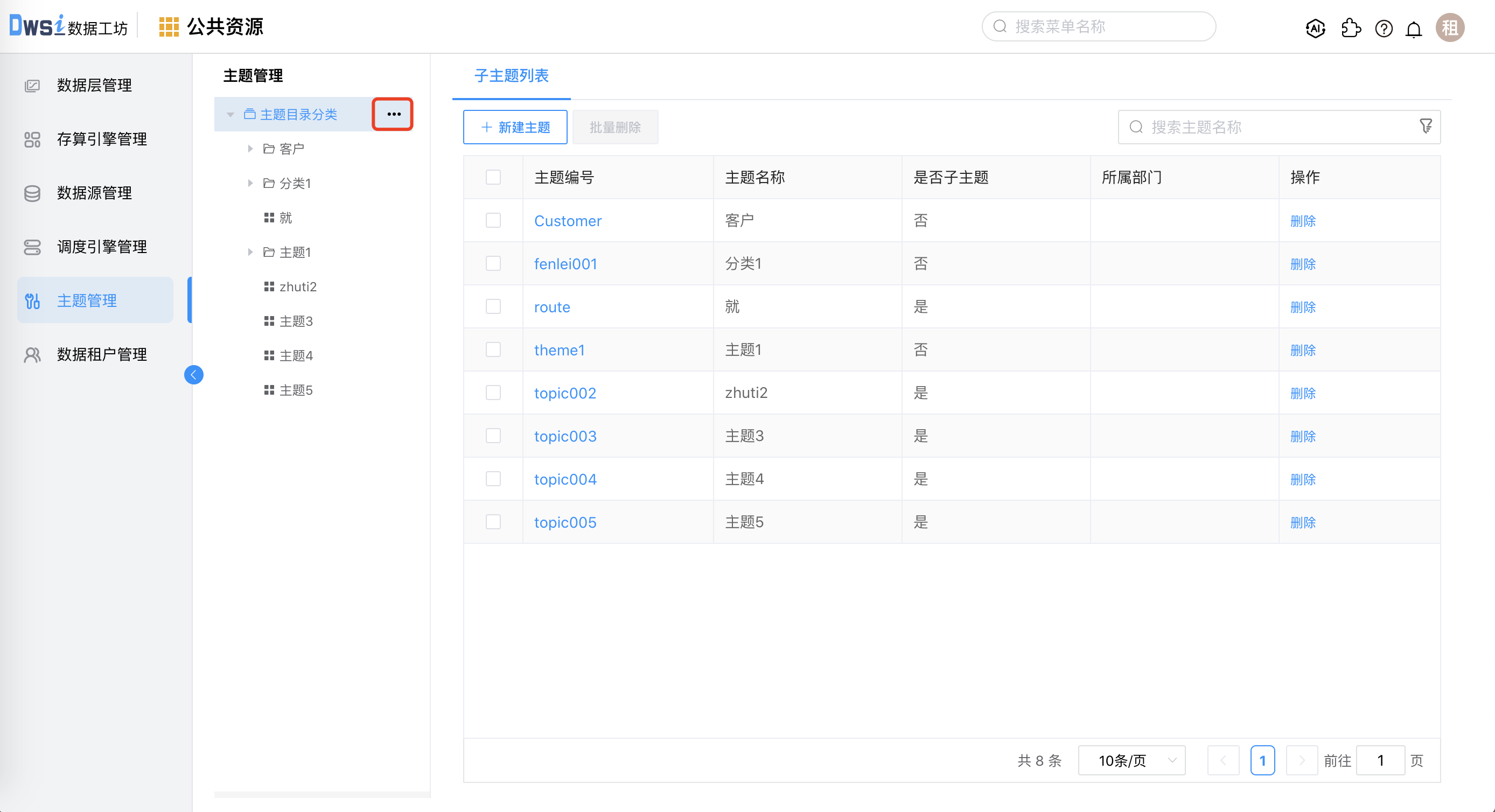Select zhuti2 in the topic tree
The width and height of the screenshot is (1495, 812).
coord(298,286)
